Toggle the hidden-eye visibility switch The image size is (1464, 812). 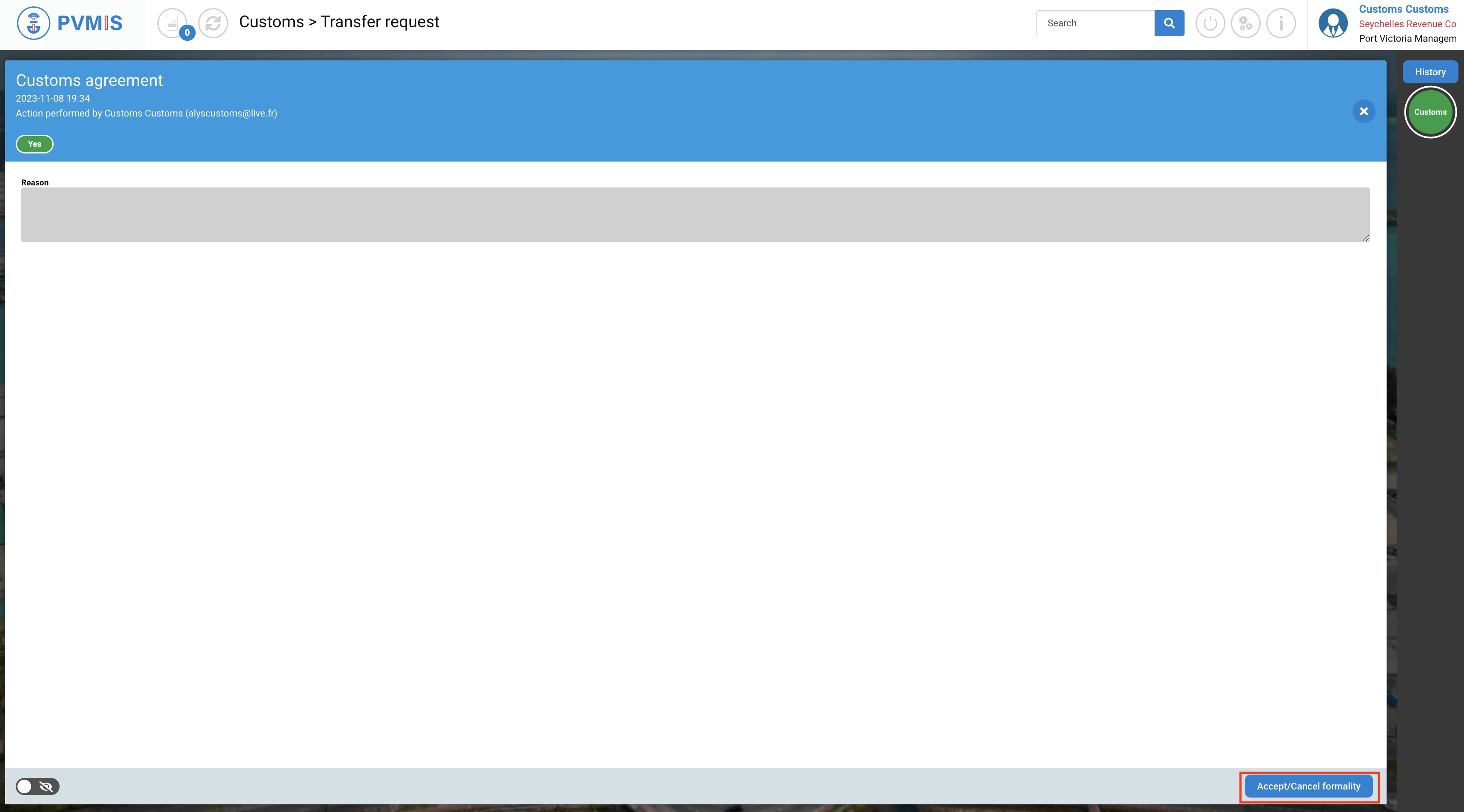tap(37, 786)
